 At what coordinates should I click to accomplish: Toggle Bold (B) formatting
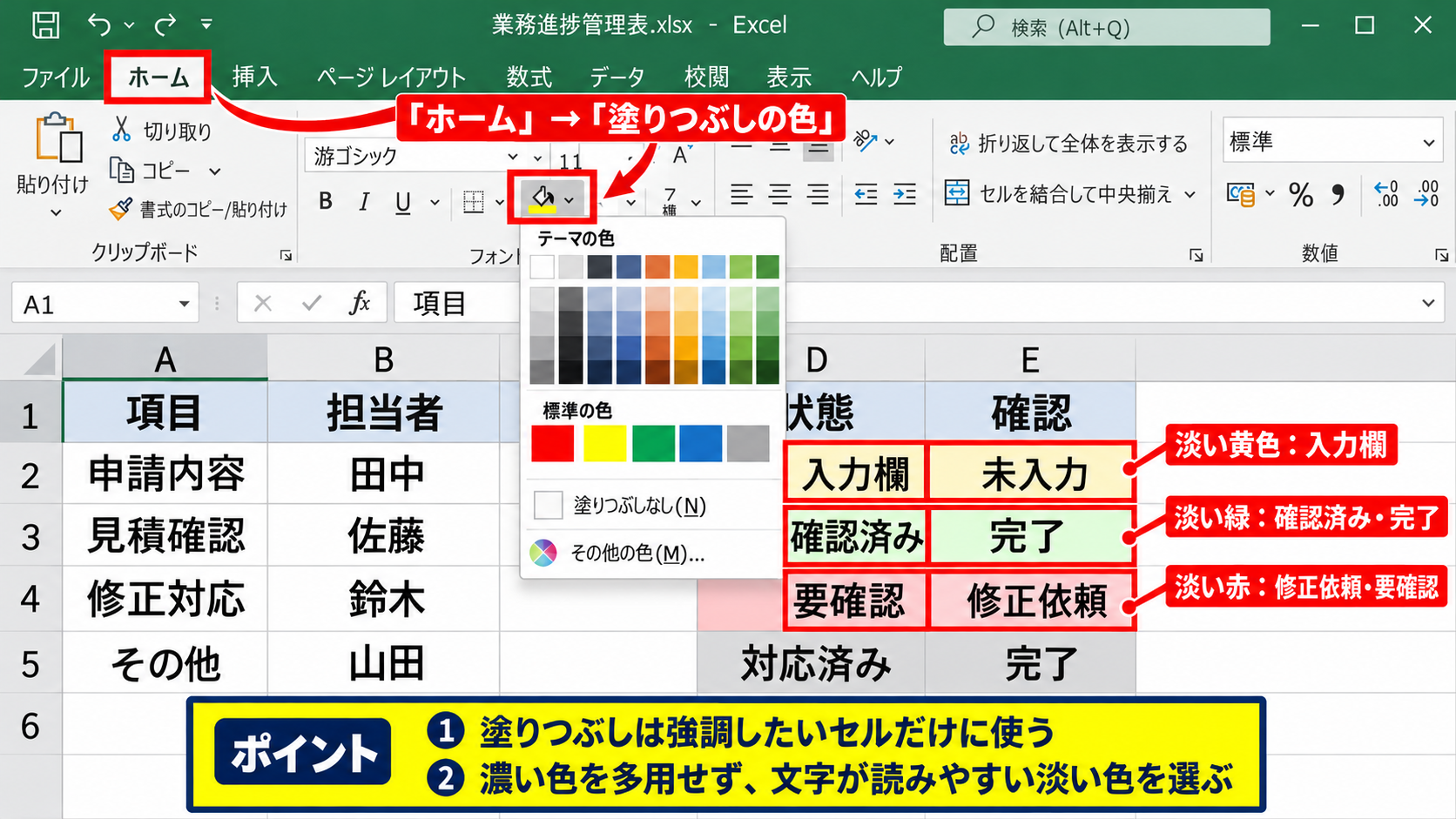326,202
